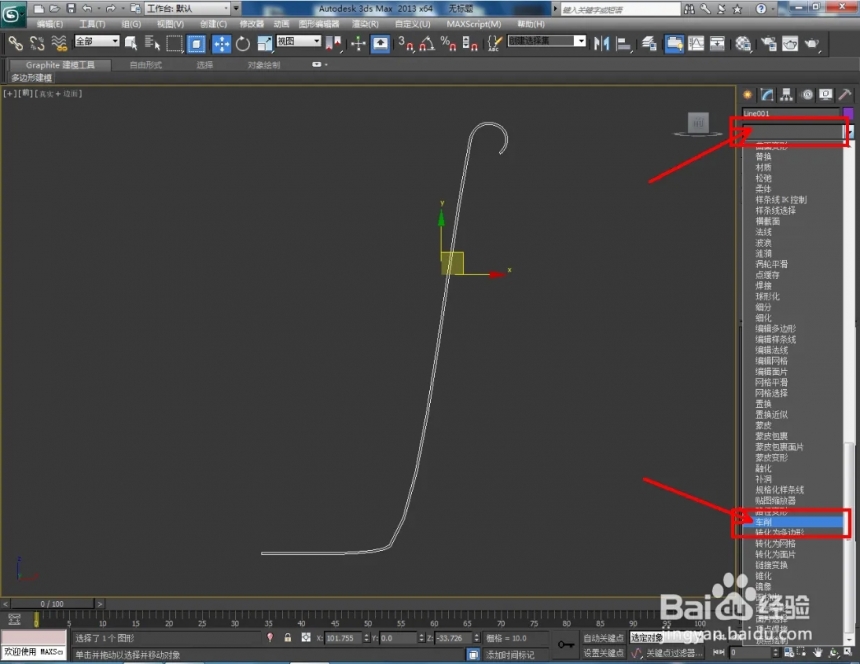The height and width of the screenshot is (664, 860).
Task: Click the Bind to Space Warp tool
Action: click(x=59, y=43)
